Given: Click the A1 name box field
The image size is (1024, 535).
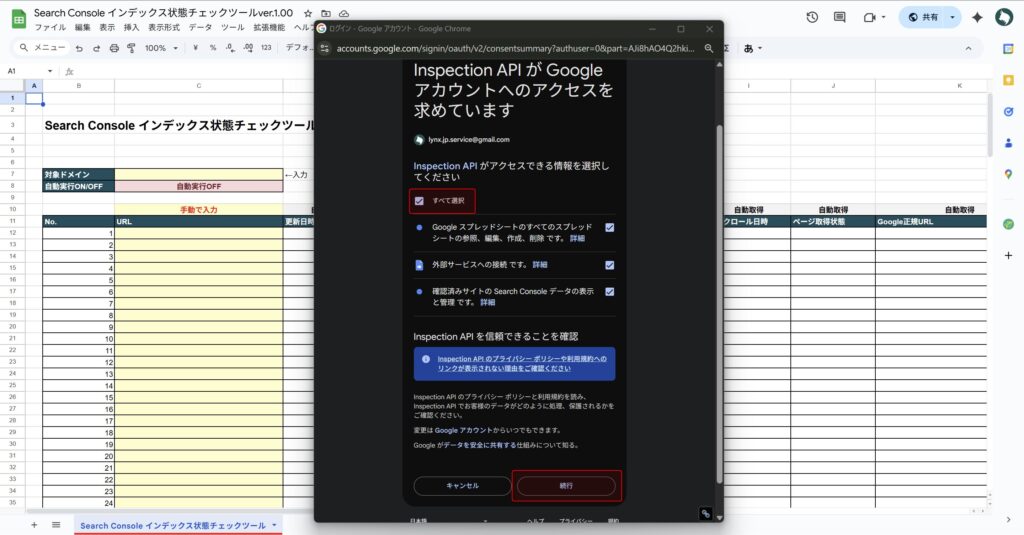Looking at the screenshot, I should point(25,71).
